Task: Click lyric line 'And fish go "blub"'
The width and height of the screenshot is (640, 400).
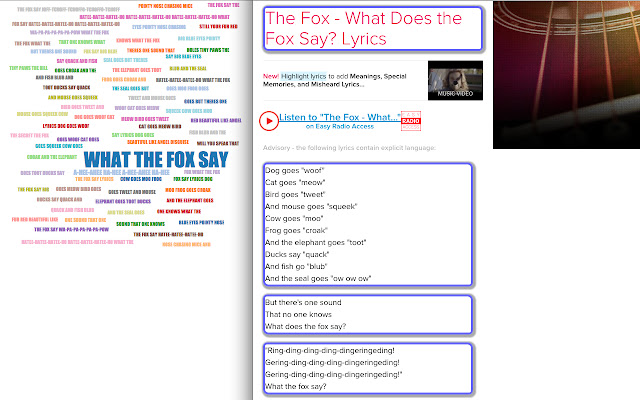Action: (296, 267)
